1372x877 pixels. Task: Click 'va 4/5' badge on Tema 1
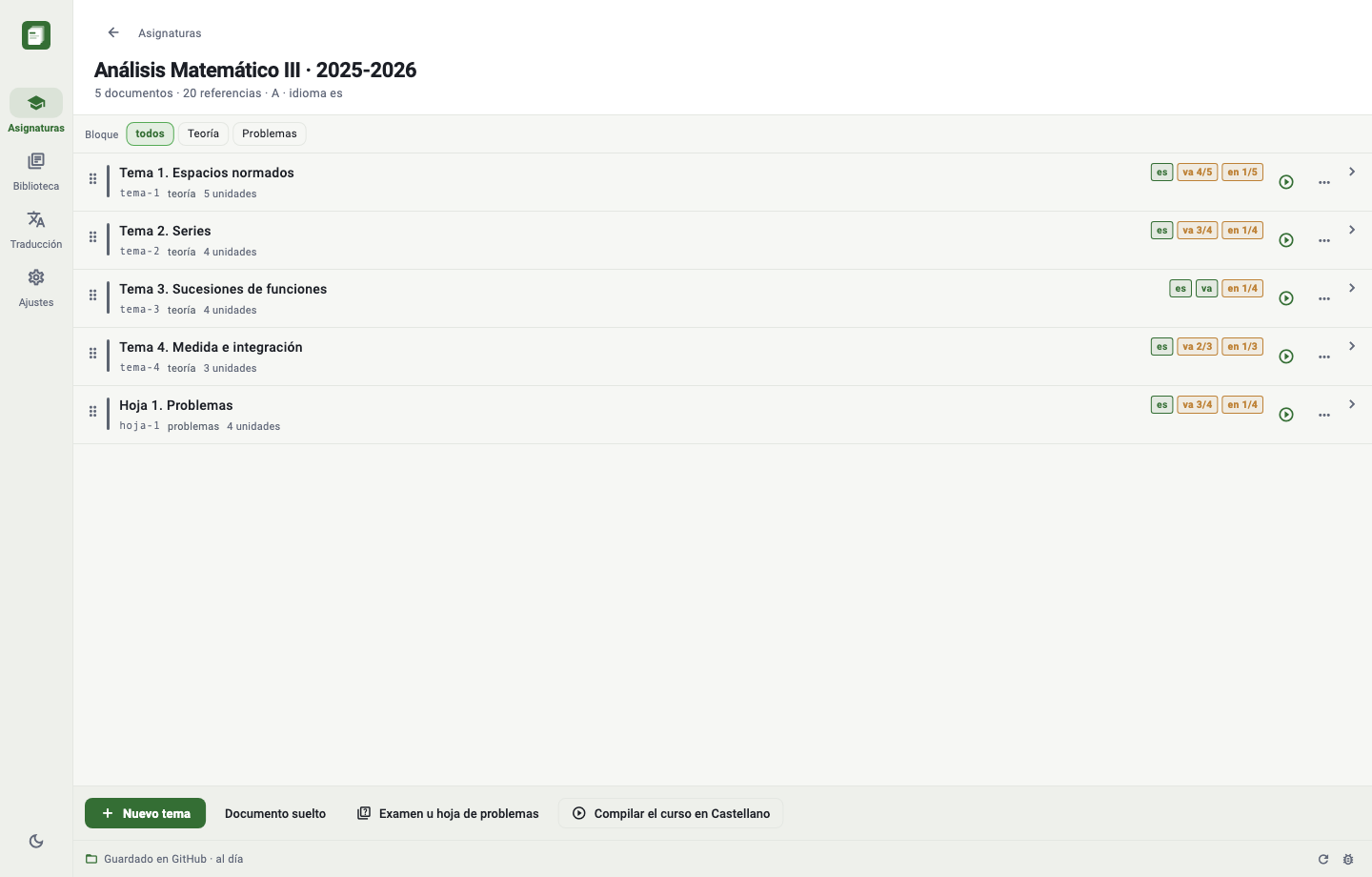(1198, 173)
